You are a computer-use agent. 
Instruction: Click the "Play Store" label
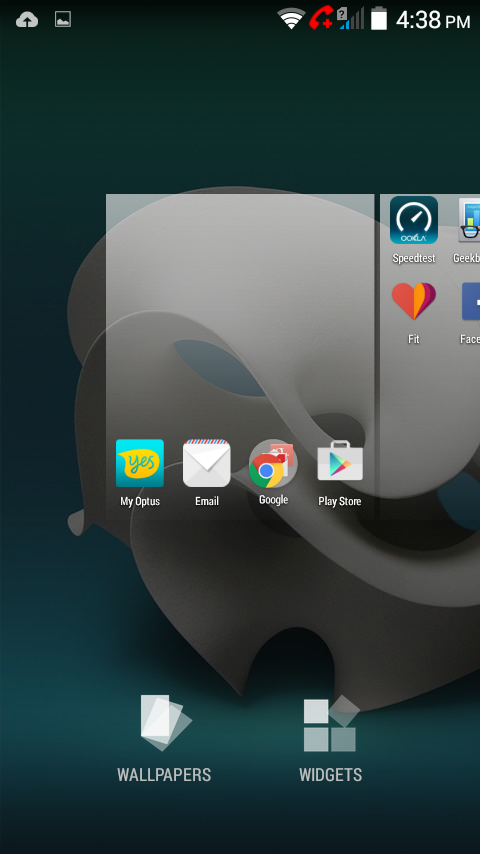[339, 501]
